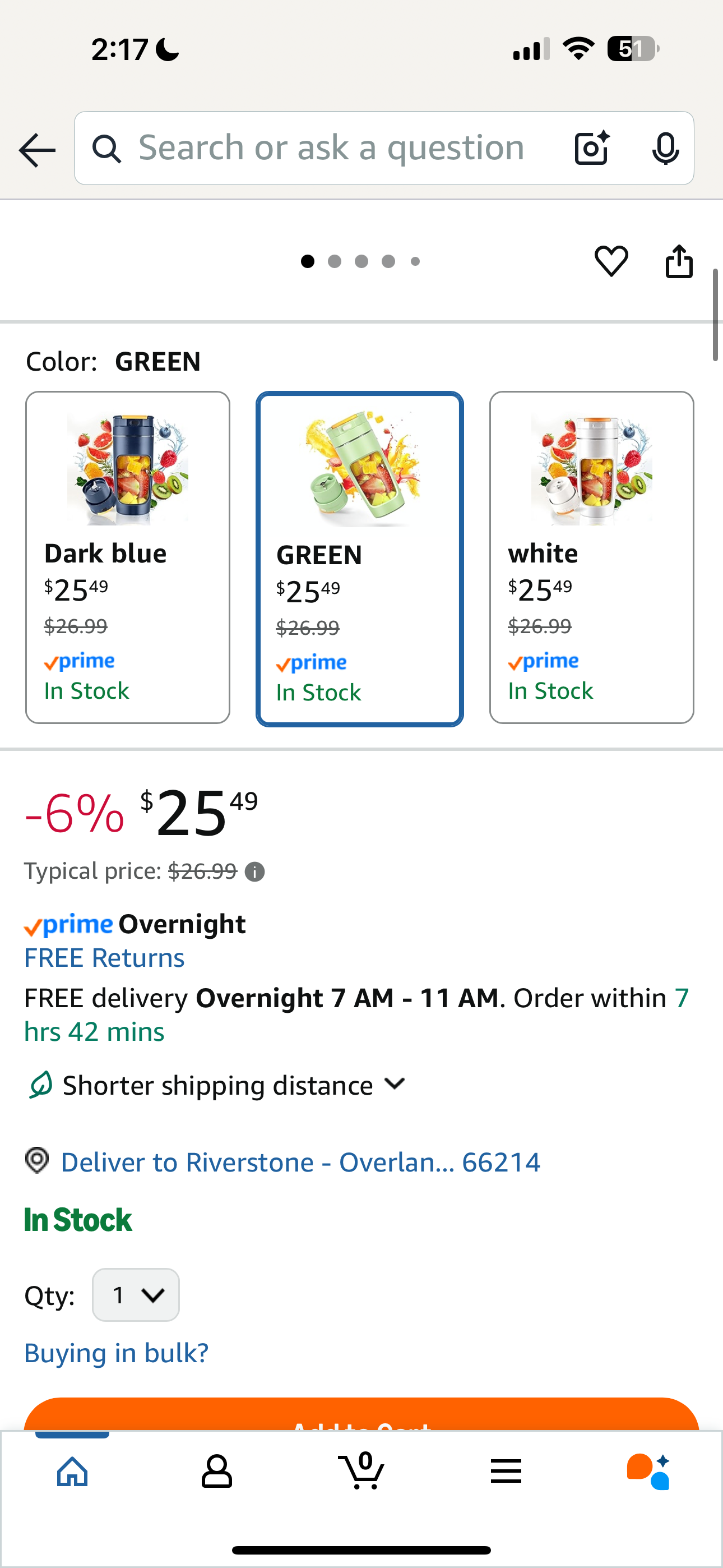Open camera lens visual search
The height and width of the screenshot is (1568, 723).
(591, 149)
